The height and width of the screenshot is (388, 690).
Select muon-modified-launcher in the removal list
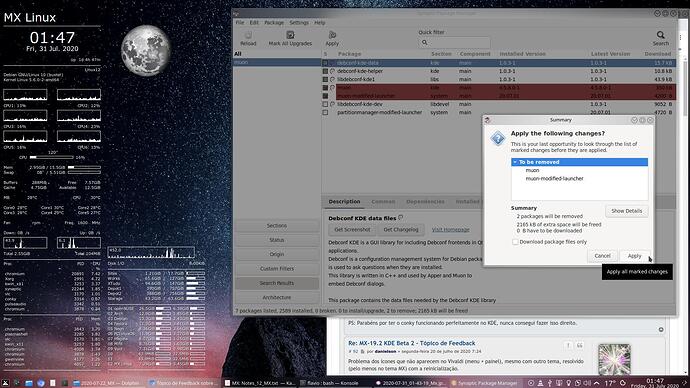pyautogui.click(x=554, y=179)
